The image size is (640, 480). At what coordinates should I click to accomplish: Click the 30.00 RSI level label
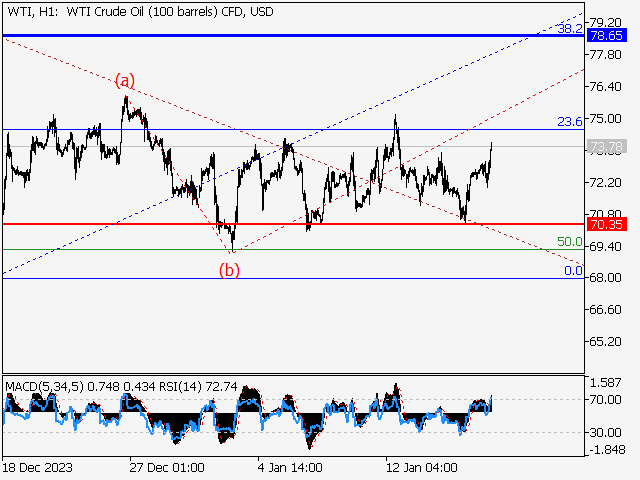605,432
